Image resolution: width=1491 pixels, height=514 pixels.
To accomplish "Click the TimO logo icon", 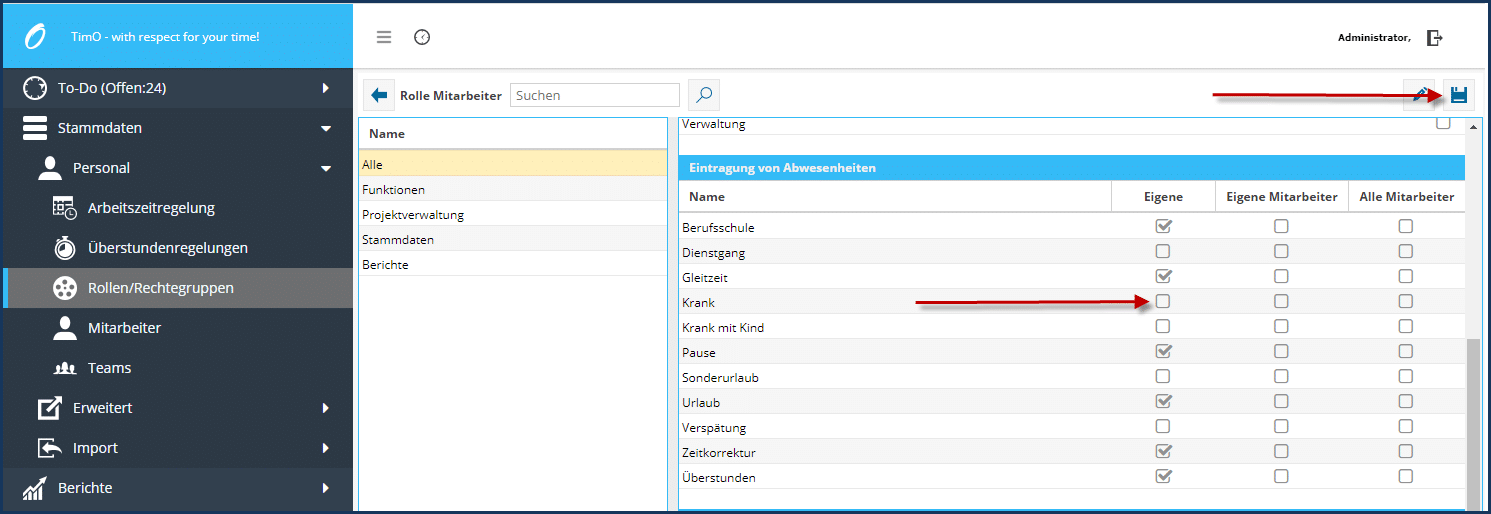I will pos(35,37).
